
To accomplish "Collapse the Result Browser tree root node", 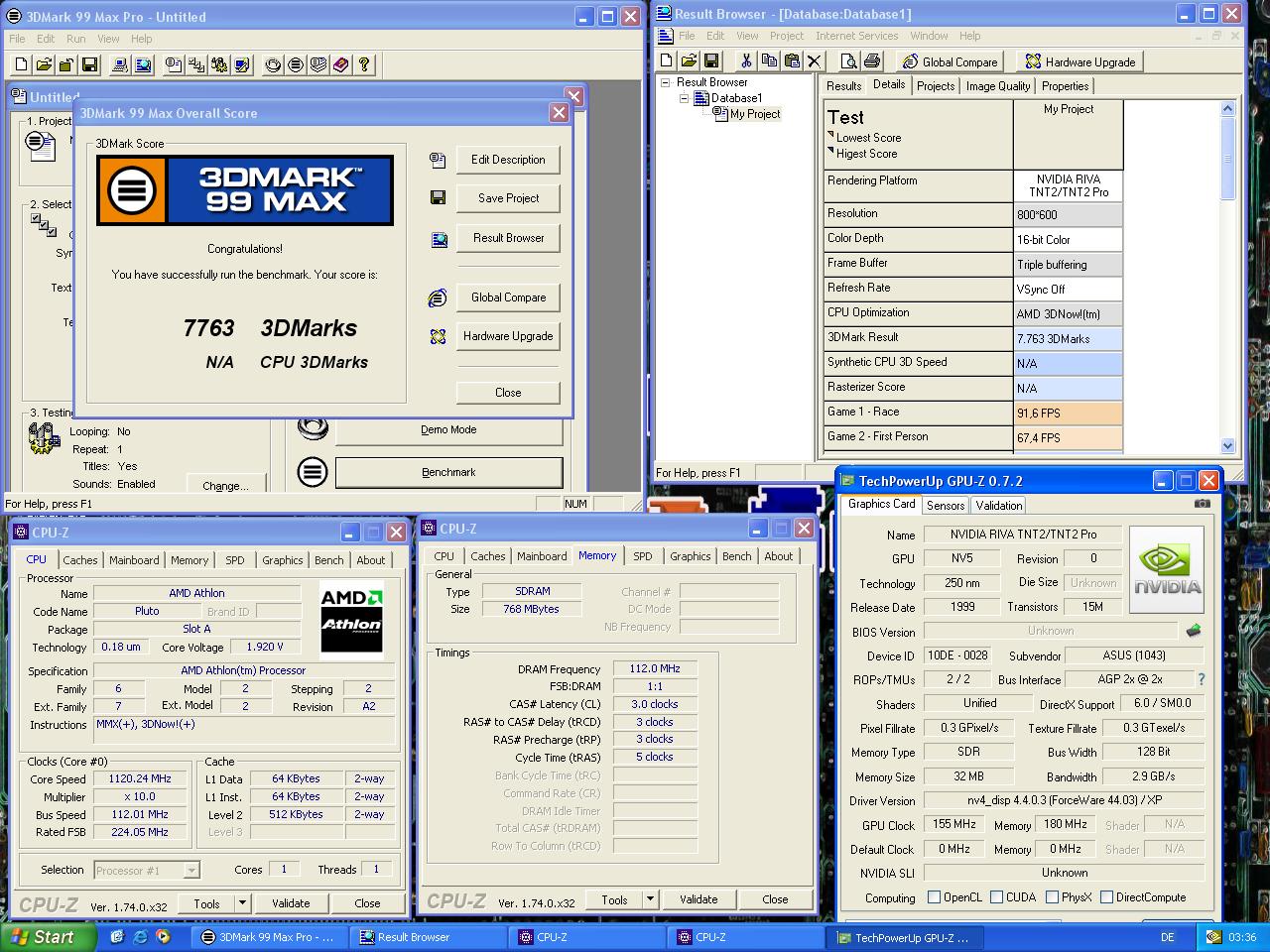I will pos(666,82).
